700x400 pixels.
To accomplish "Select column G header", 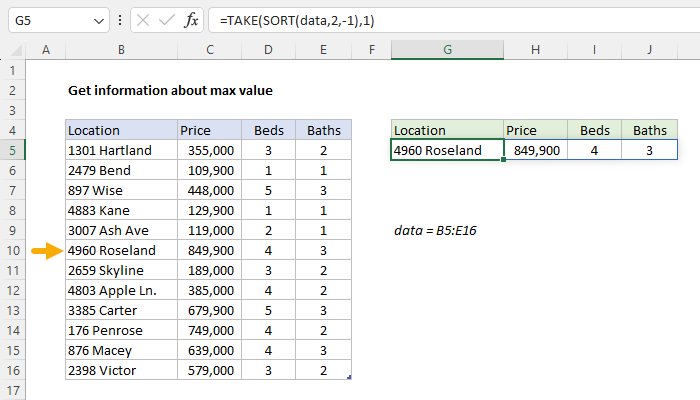I will [x=447, y=50].
